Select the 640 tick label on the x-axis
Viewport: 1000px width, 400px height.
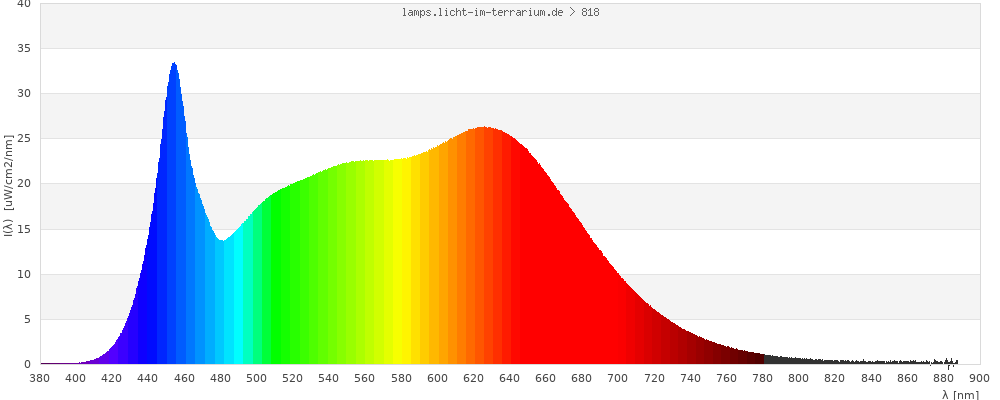pos(509,378)
